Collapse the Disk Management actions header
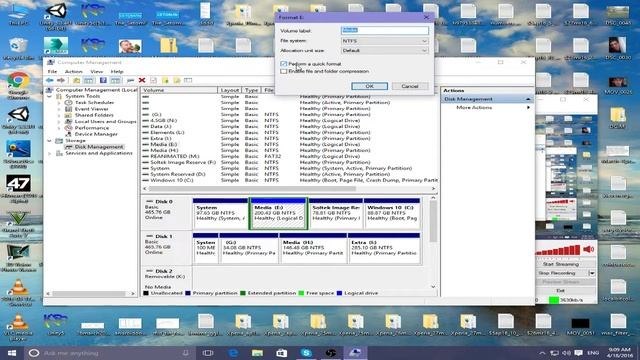640x360 pixels. 528,99
